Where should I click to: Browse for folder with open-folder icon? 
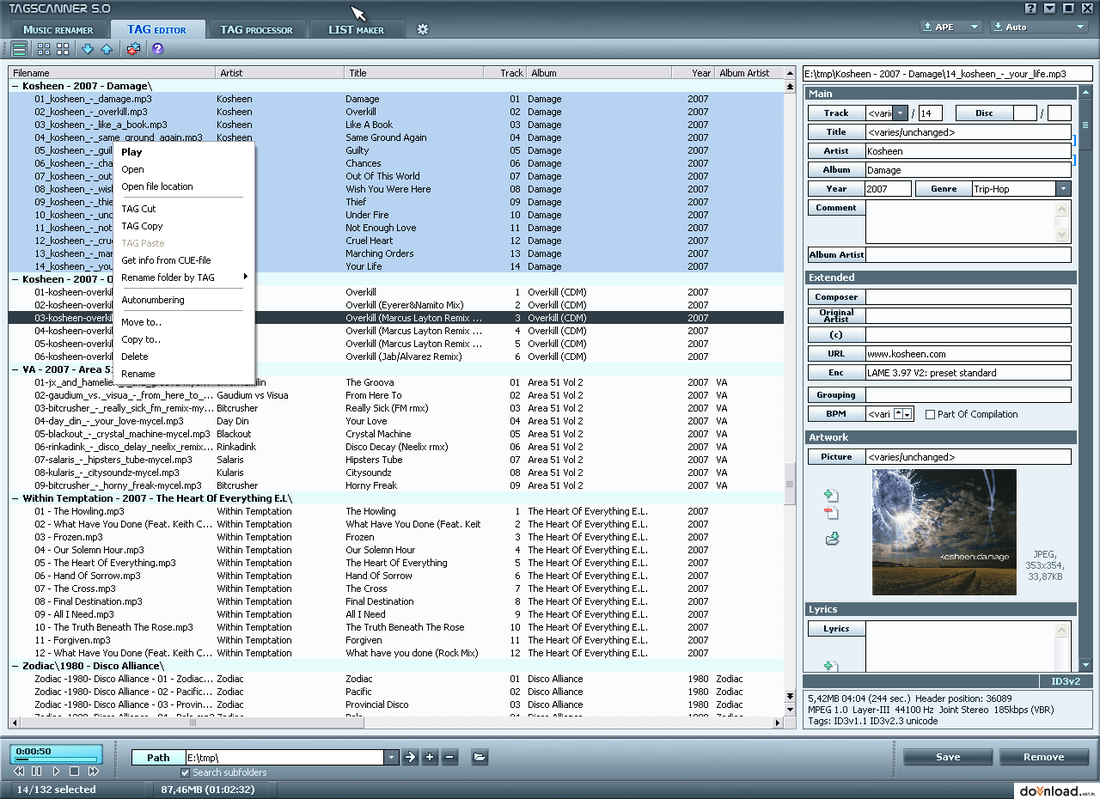coord(480,757)
